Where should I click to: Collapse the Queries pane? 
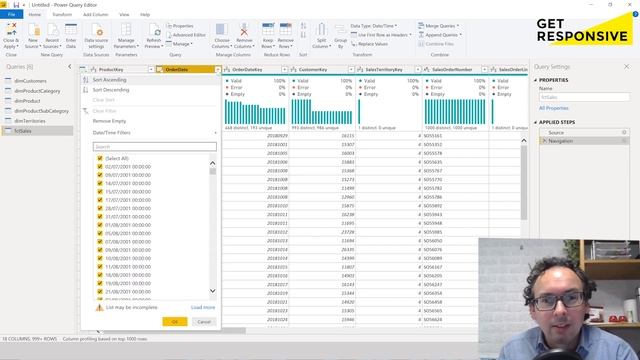[69, 67]
